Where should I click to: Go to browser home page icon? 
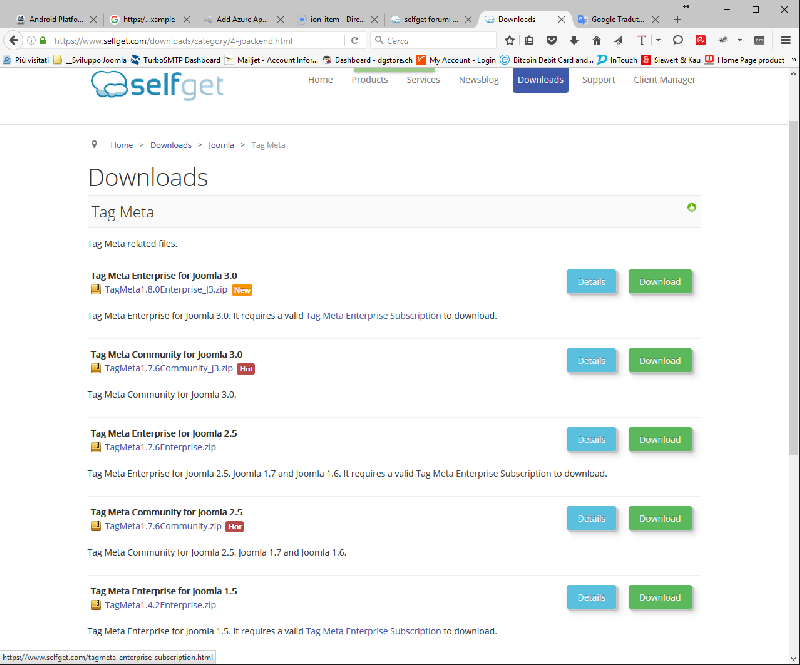pyautogui.click(x=596, y=40)
